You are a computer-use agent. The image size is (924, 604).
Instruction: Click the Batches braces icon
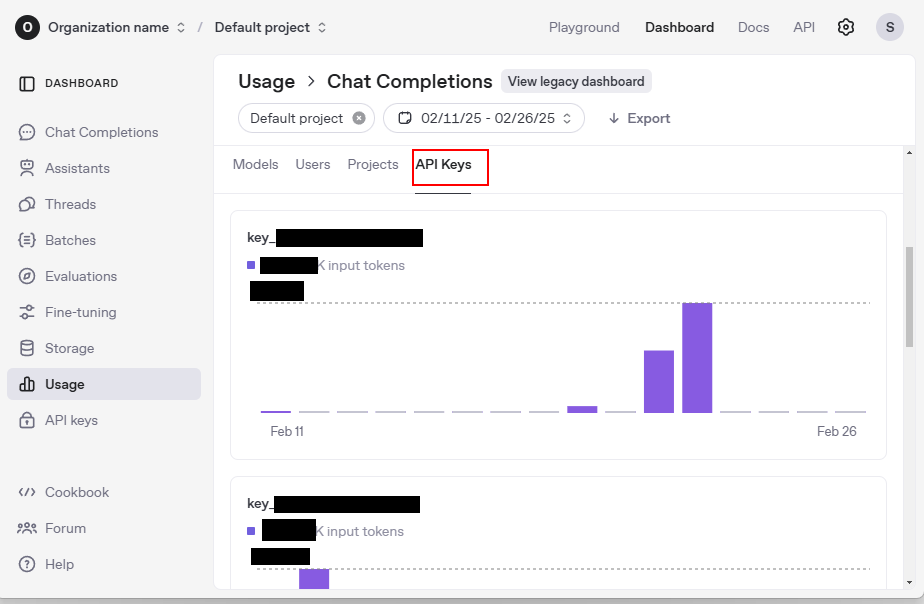pyautogui.click(x=27, y=240)
